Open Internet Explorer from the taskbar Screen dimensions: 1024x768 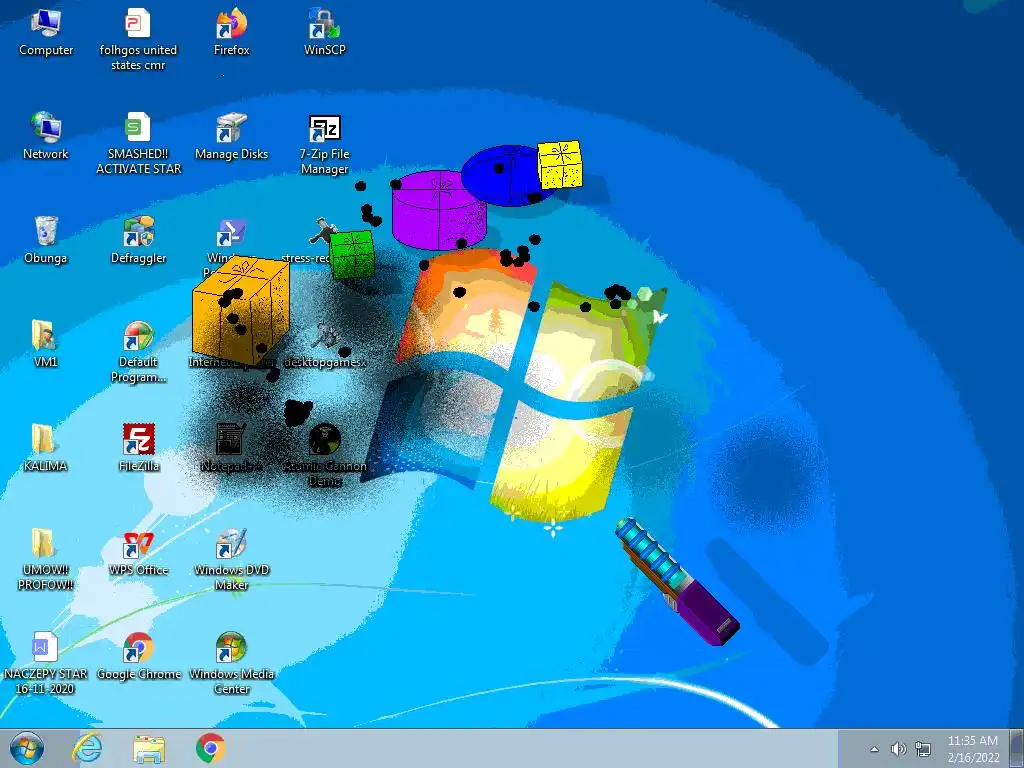pos(88,748)
